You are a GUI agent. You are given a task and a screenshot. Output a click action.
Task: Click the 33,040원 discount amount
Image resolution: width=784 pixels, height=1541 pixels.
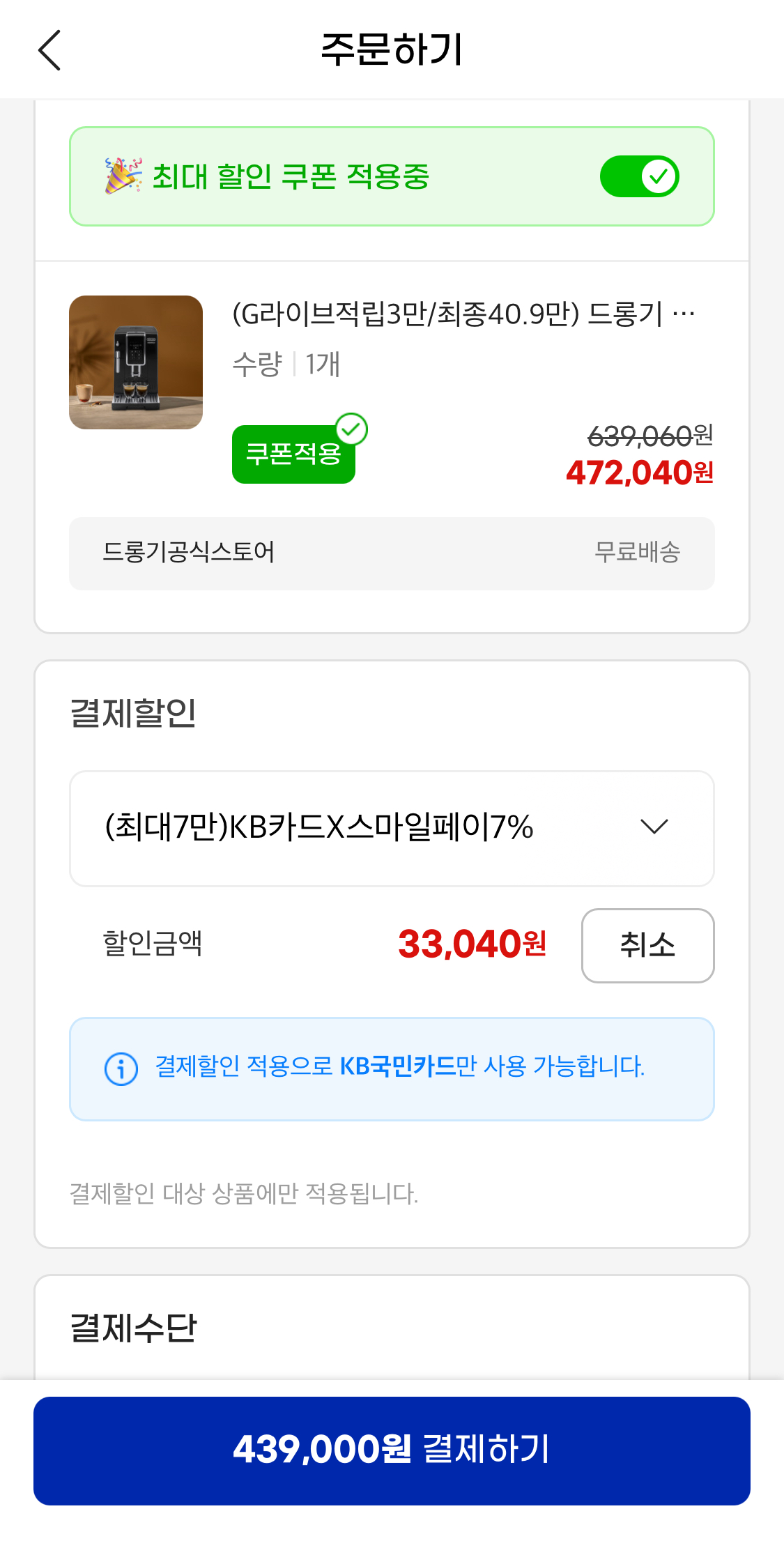coord(472,945)
